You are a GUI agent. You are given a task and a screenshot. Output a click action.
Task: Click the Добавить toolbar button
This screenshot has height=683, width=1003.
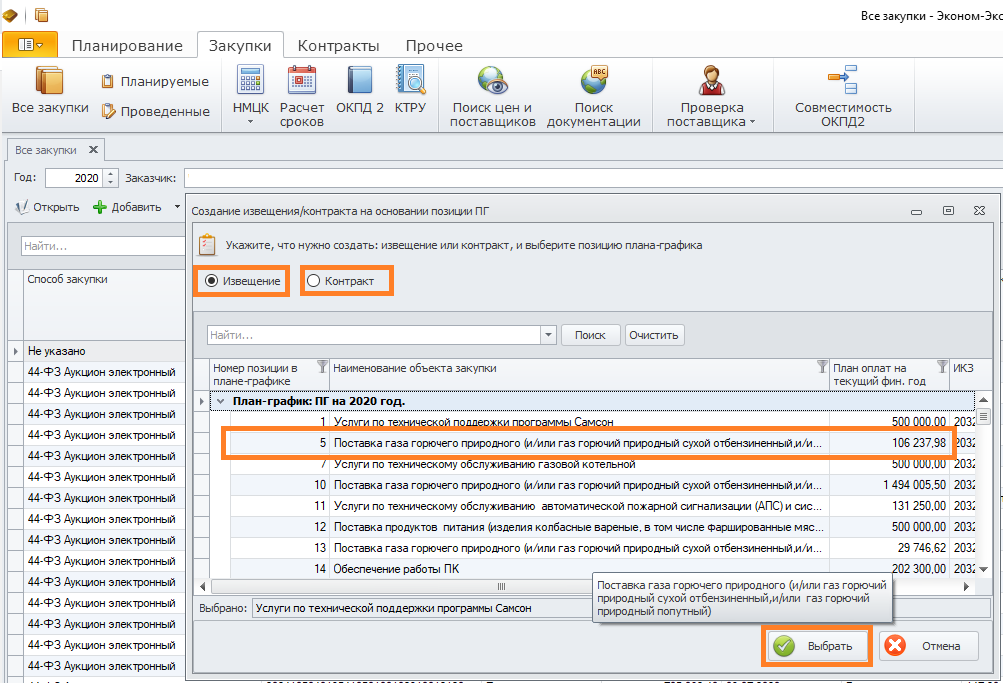tap(127, 207)
